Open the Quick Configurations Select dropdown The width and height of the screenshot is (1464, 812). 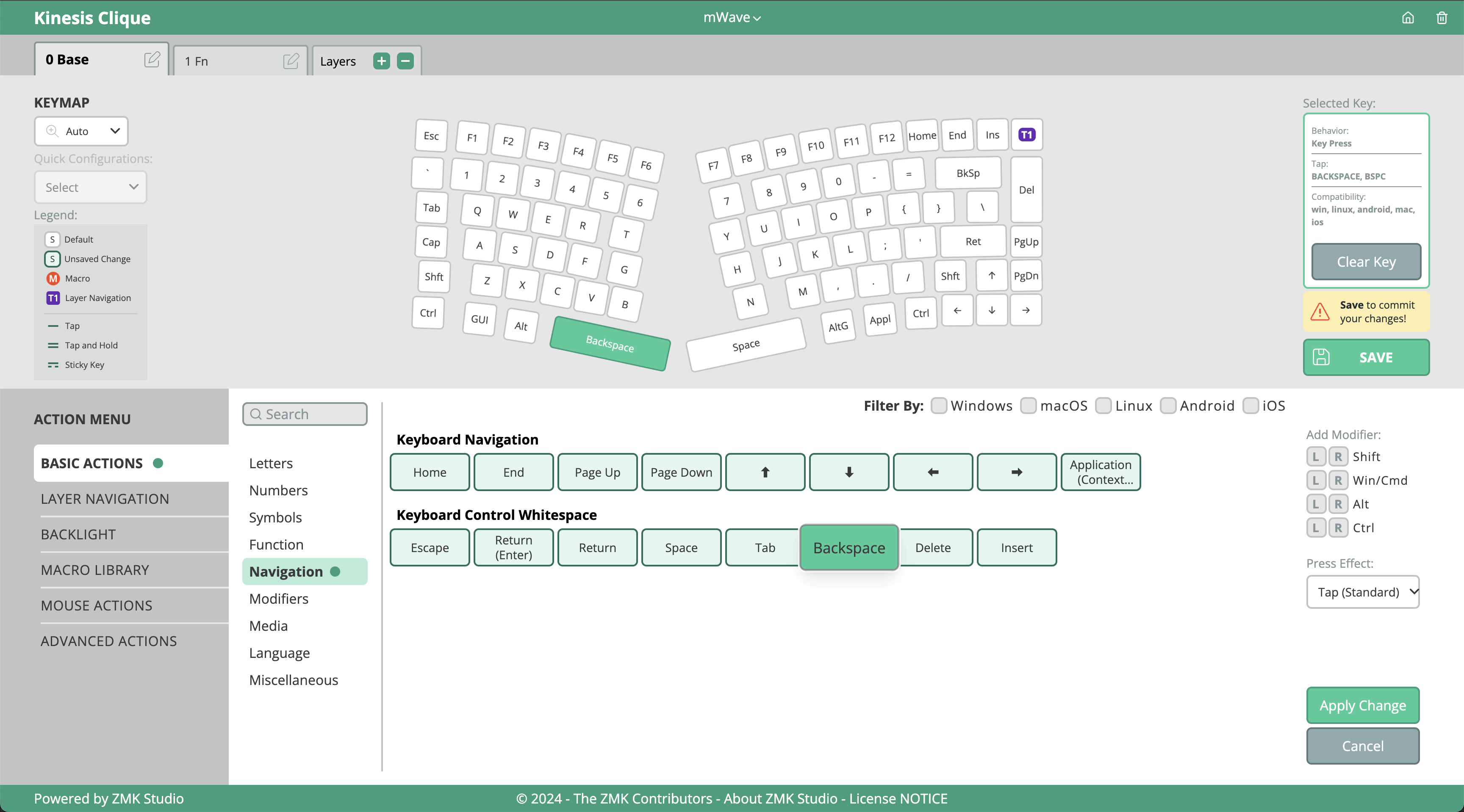tap(90, 187)
